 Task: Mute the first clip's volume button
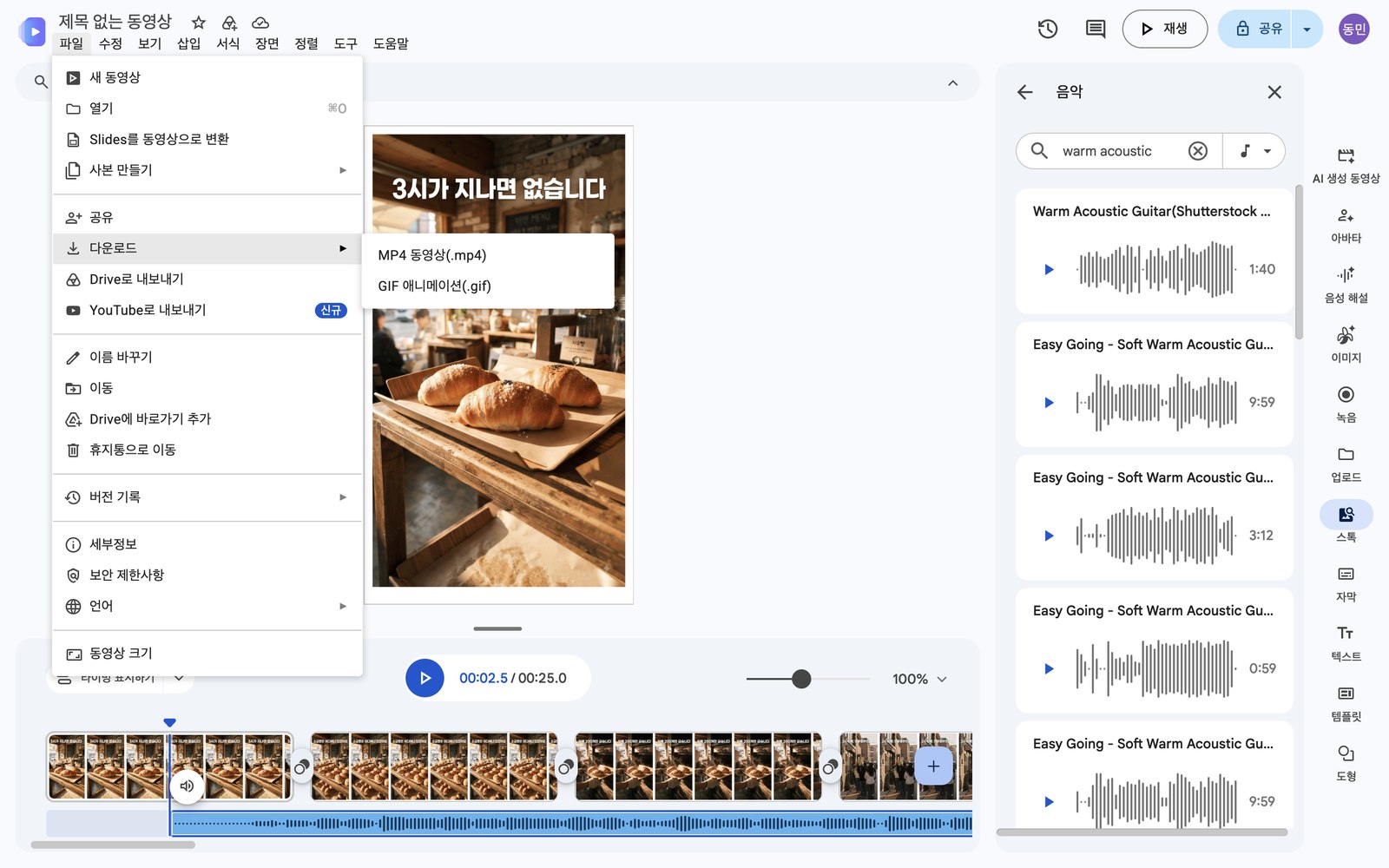[x=187, y=786]
